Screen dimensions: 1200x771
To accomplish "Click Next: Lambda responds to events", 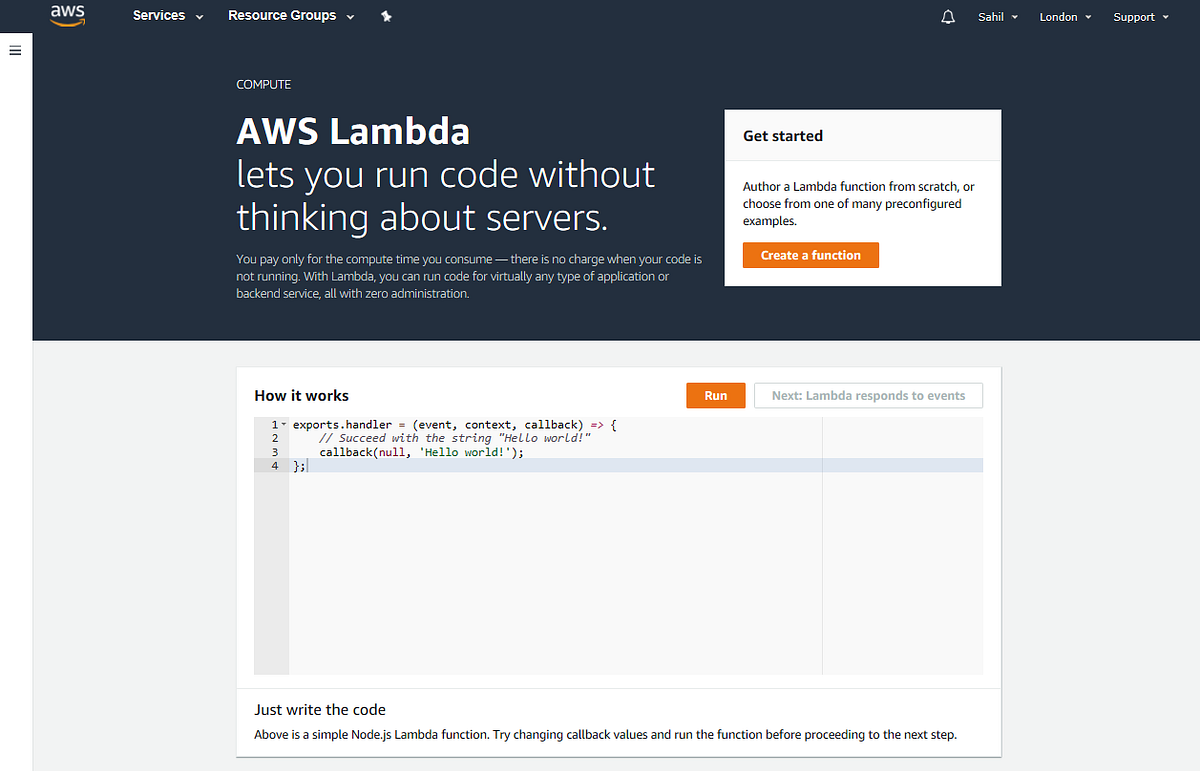I will (x=868, y=396).
